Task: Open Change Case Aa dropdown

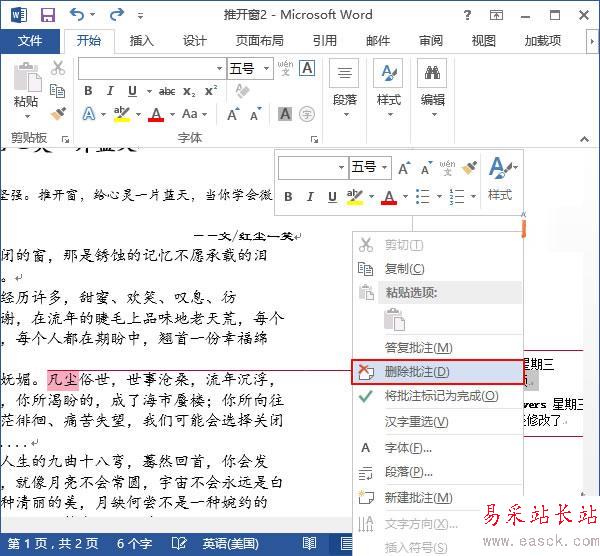Action: pos(194,114)
